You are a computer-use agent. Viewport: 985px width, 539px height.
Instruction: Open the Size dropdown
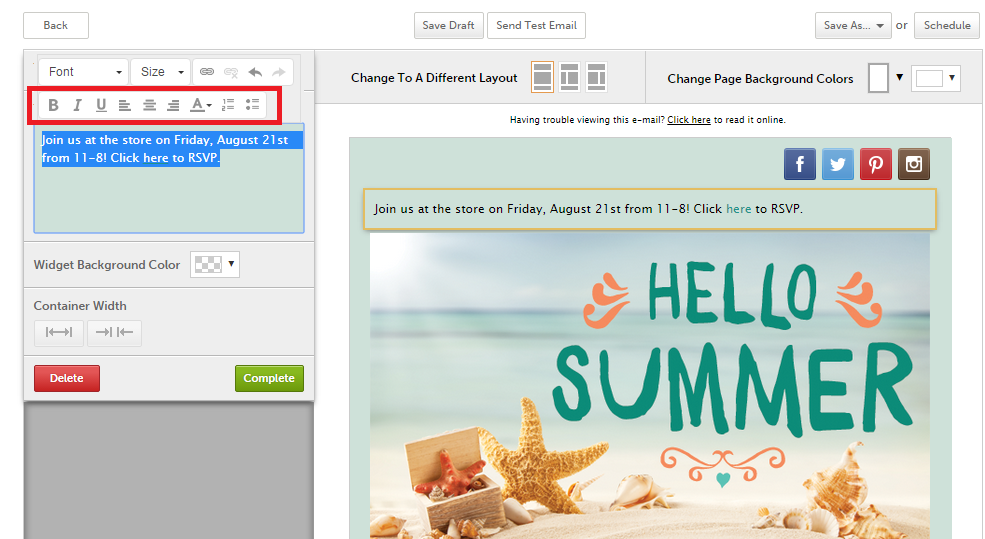pos(161,72)
